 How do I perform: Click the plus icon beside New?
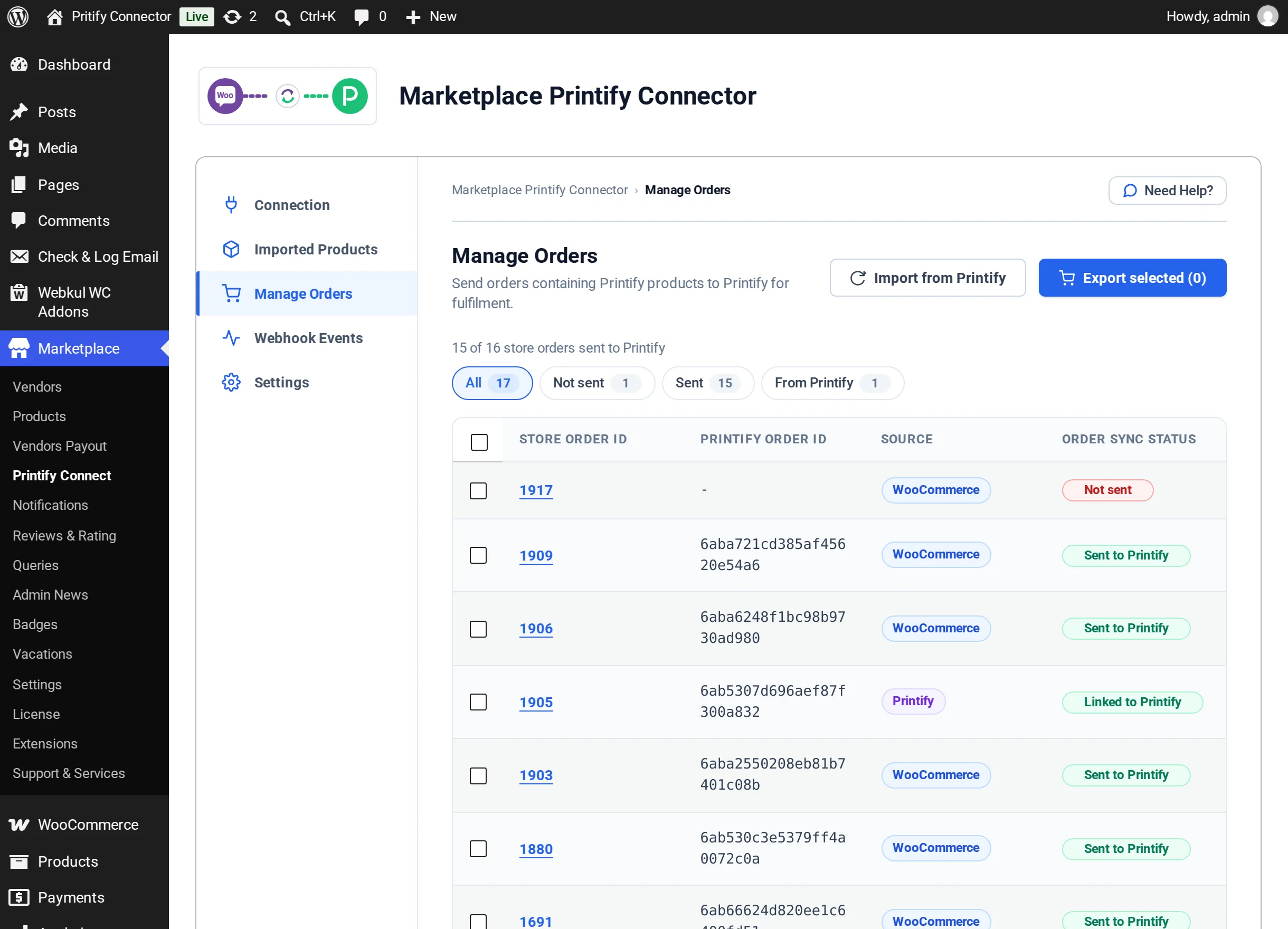(413, 17)
